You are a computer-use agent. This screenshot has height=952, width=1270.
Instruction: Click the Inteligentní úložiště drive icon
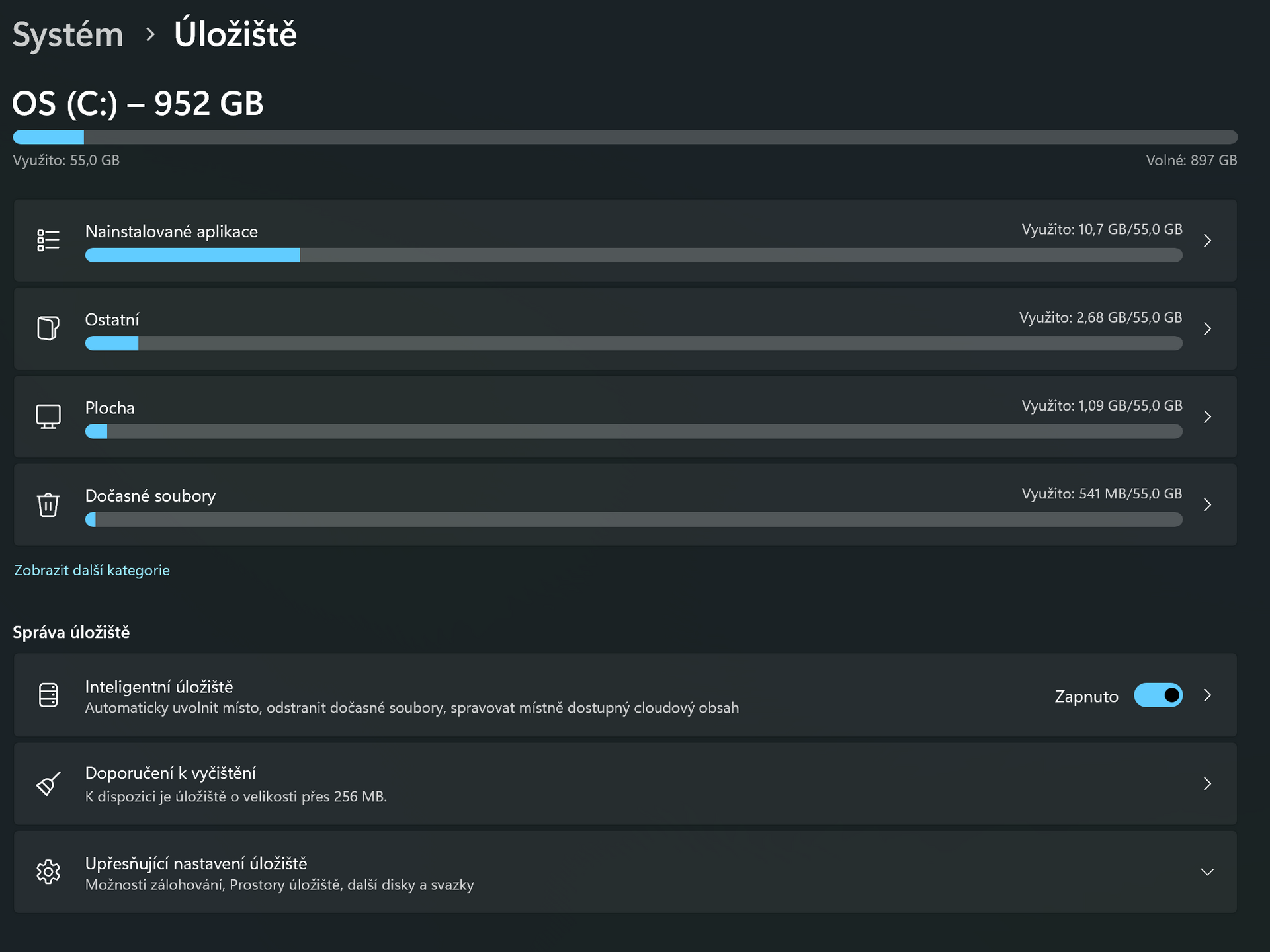[x=48, y=695]
